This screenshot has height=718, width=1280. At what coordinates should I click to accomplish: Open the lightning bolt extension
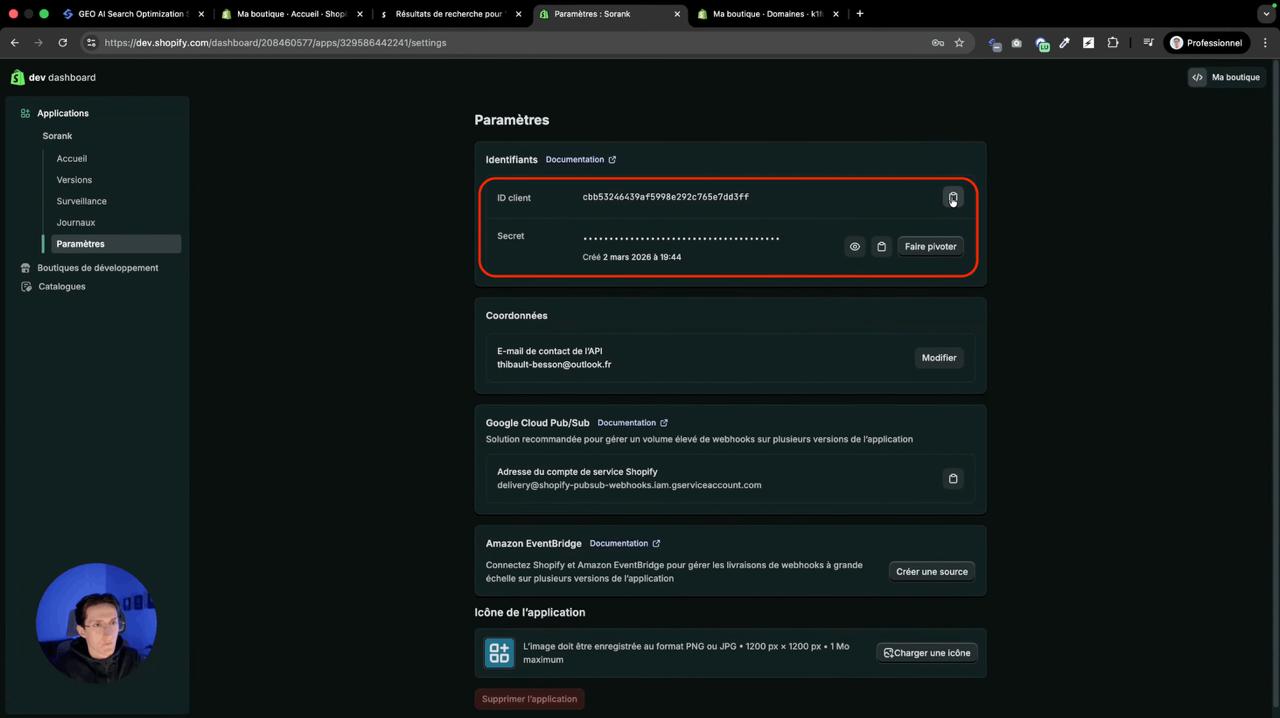[1088, 43]
